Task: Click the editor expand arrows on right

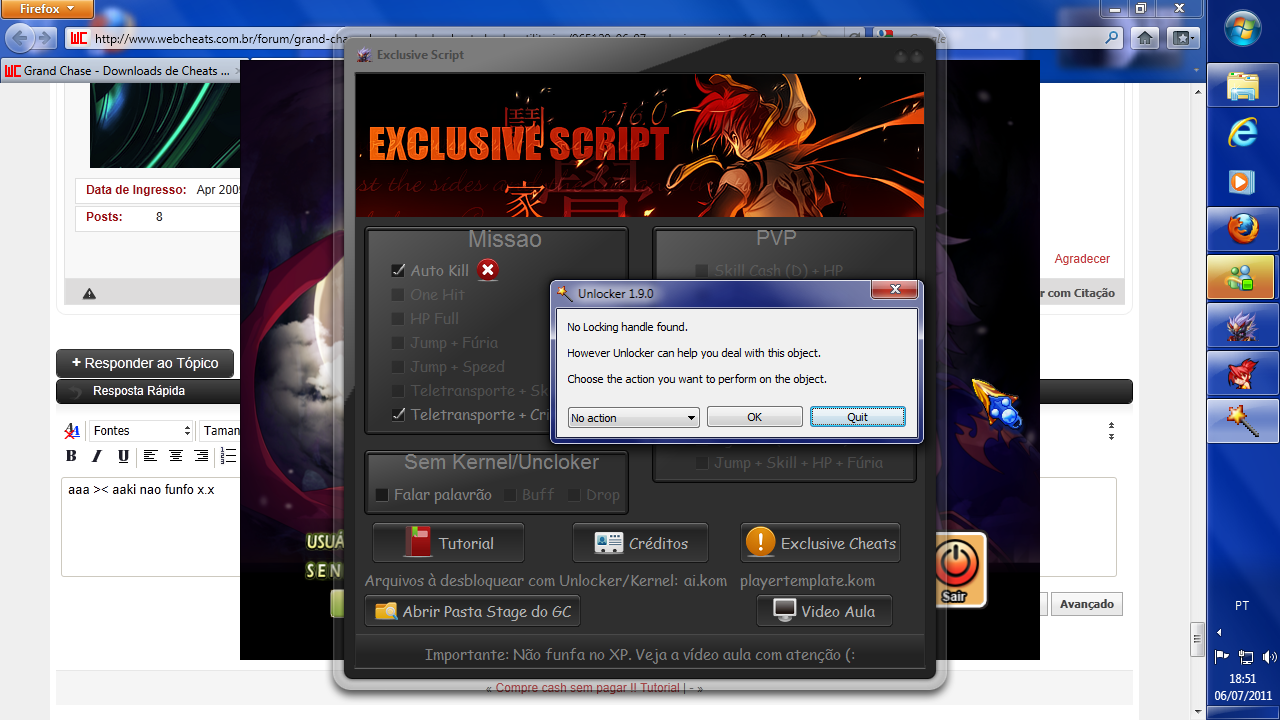Action: click(x=1111, y=431)
